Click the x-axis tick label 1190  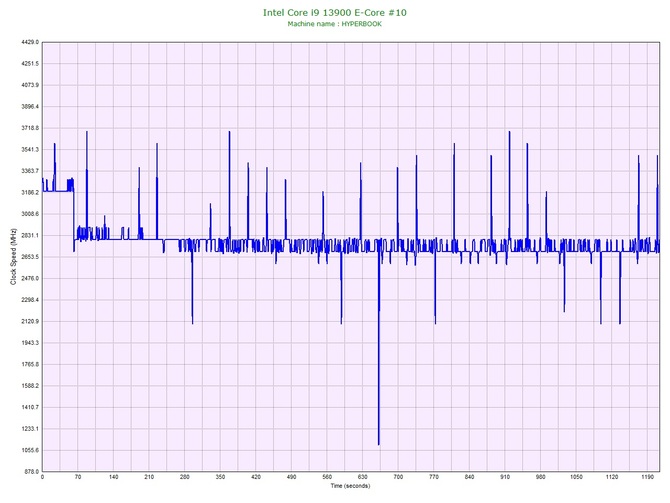(x=647, y=477)
